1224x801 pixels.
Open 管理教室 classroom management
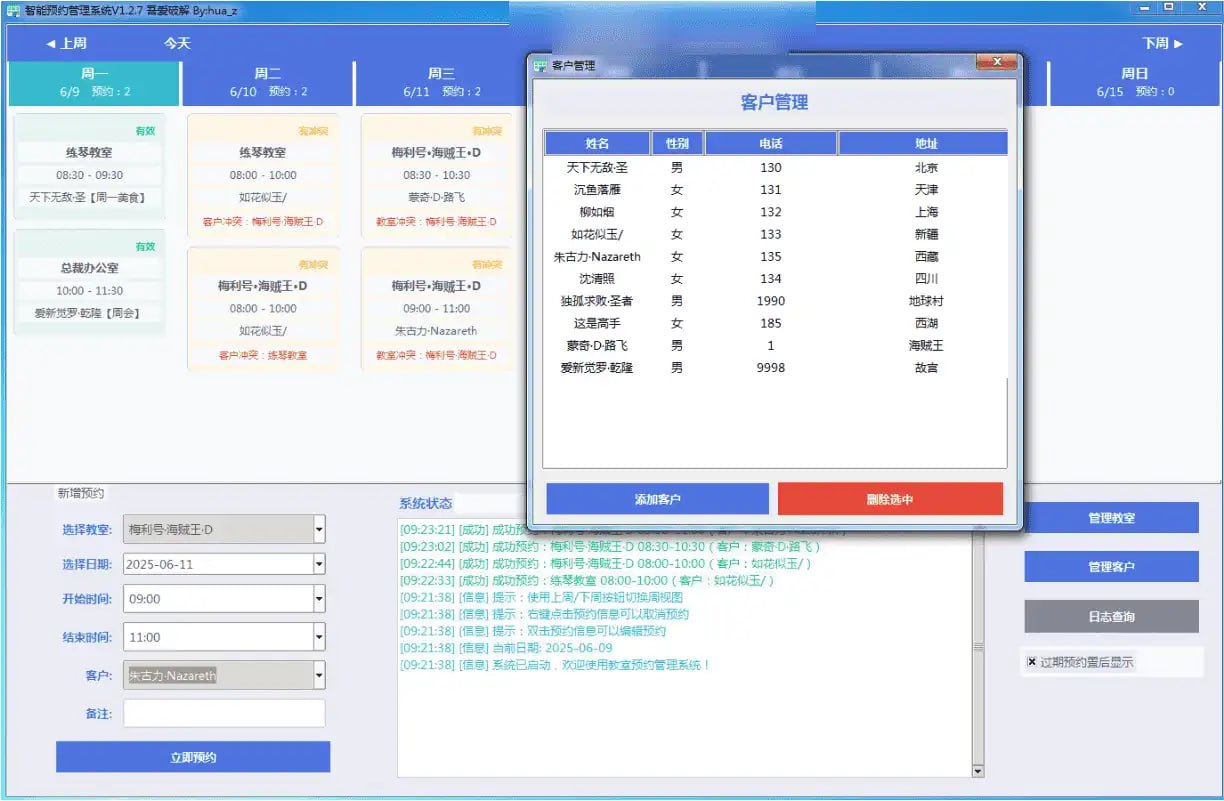(1110, 517)
